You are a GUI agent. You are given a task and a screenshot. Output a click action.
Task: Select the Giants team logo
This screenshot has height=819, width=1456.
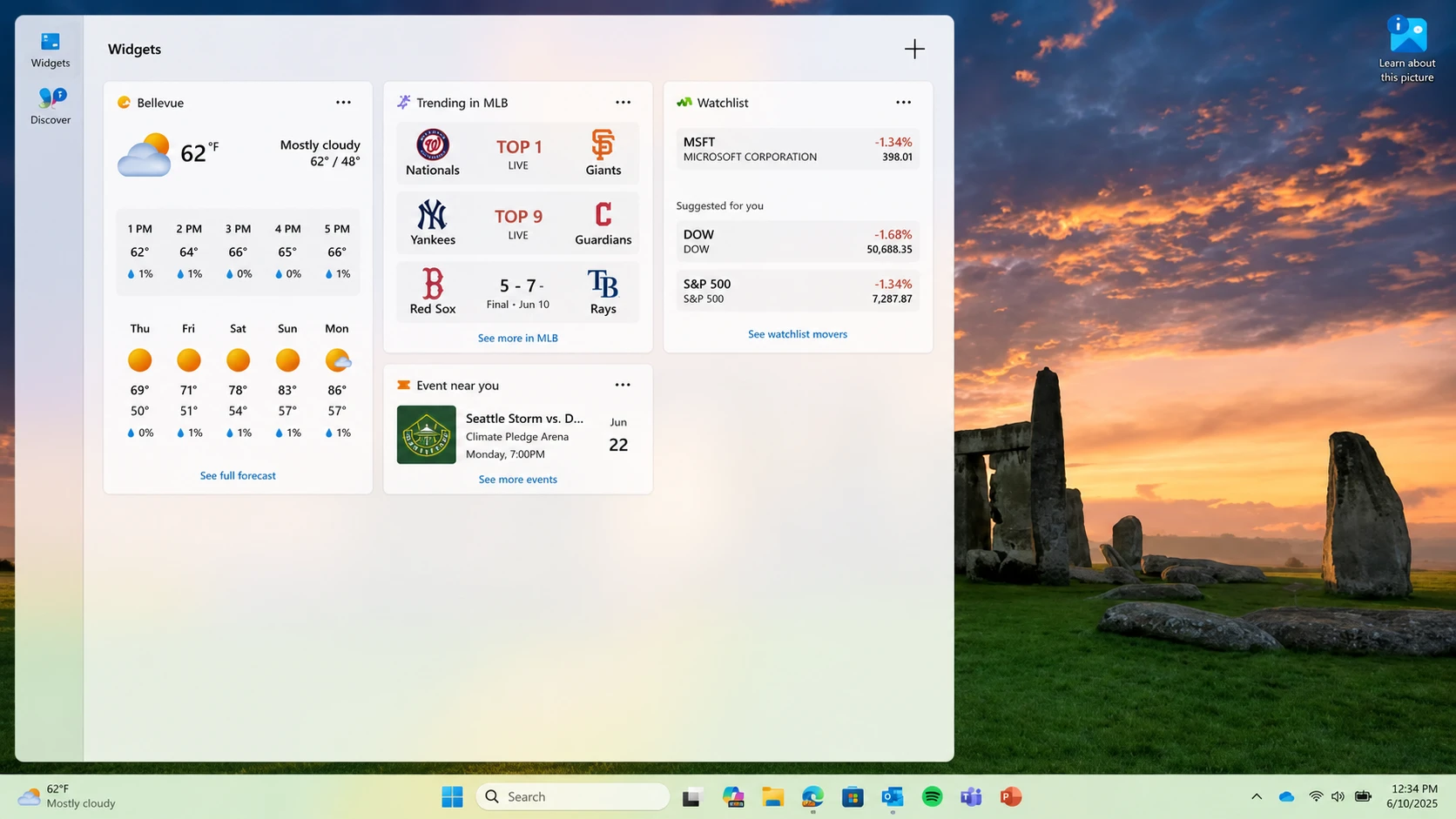[603, 144]
